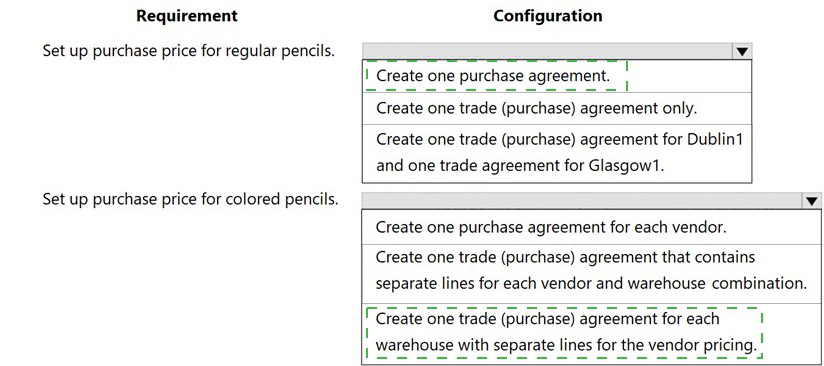
Task: Click the green dashed box around the last answer
Action: pos(564,333)
